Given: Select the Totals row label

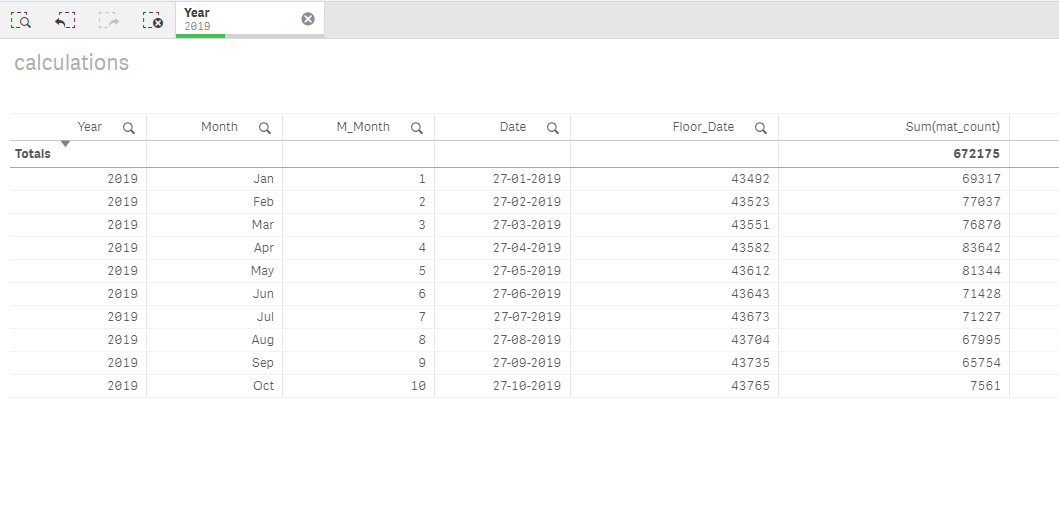Looking at the screenshot, I should (32, 154).
